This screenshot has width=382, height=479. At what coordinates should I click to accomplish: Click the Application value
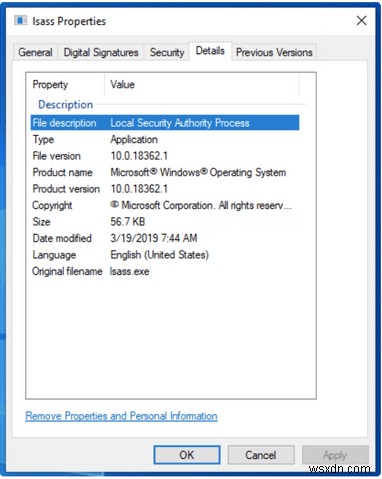pyautogui.click(x=134, y=139)
